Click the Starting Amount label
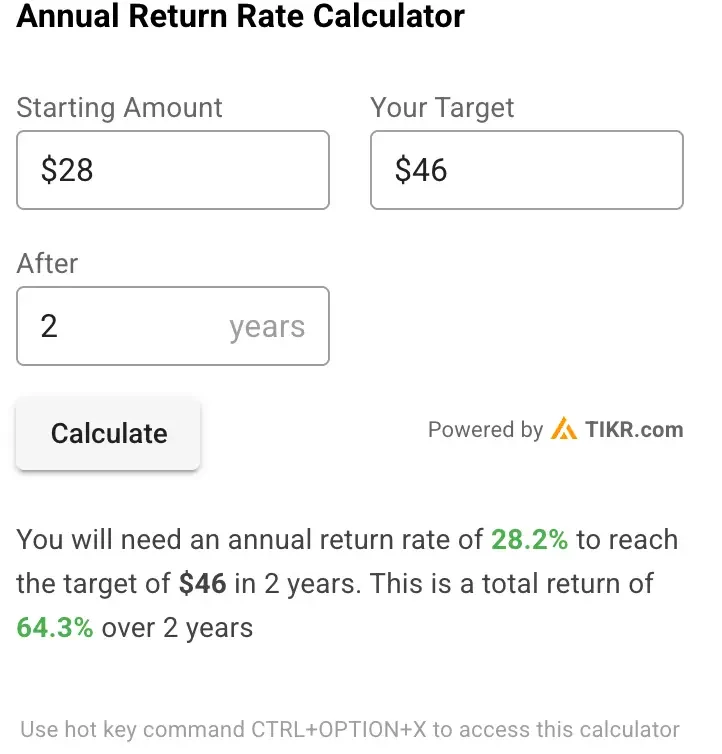Viewport: 722px width, 754px height. (x=119, y=107)
